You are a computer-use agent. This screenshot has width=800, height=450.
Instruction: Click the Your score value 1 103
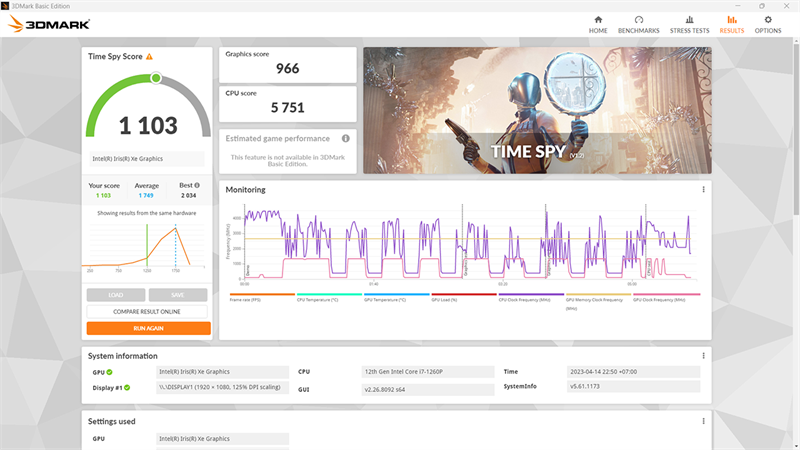(x=103, y=195)
